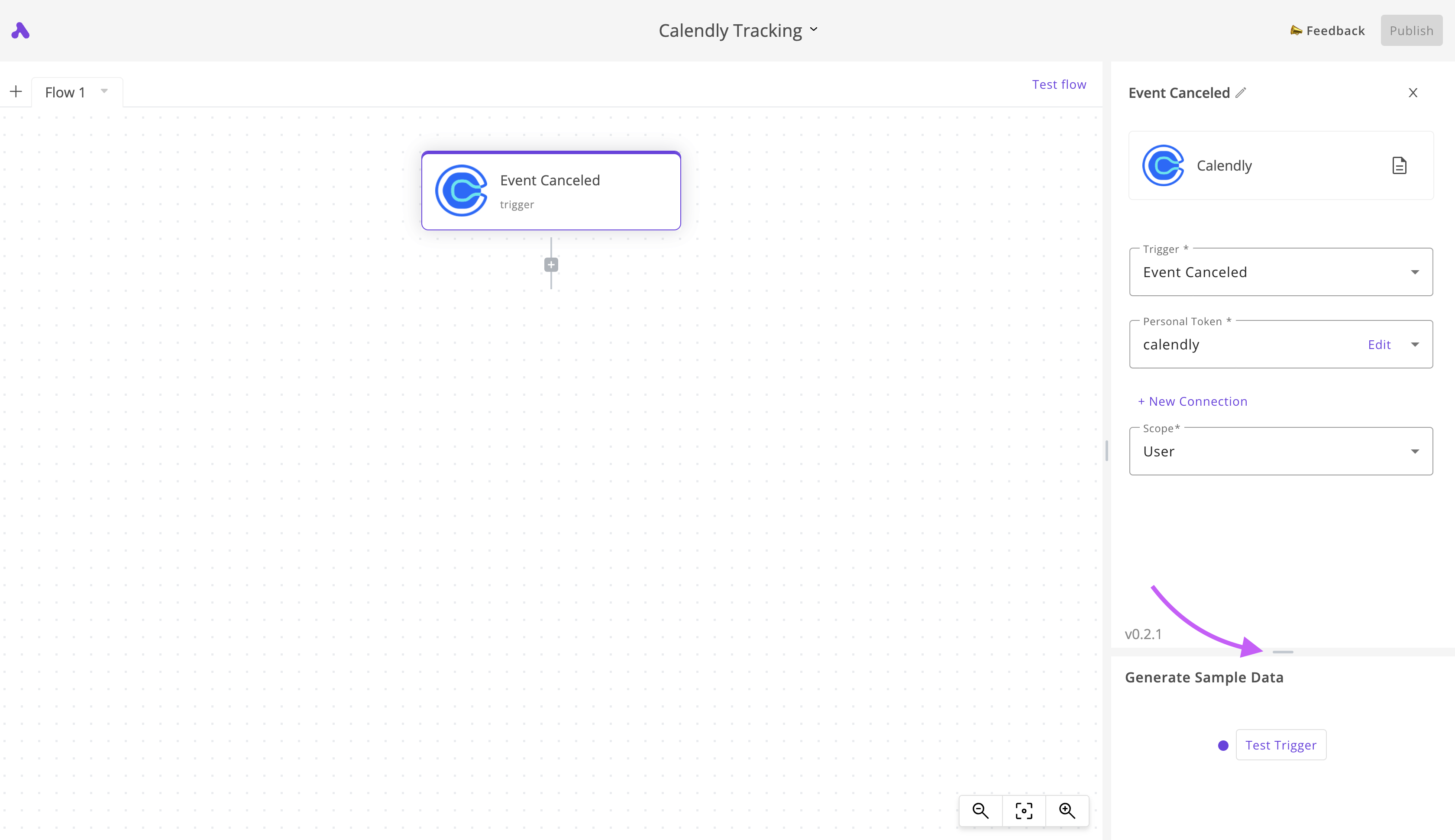The width and height of the screenshot is (1455, 840).
Task: Click the pencil icon to rename Event Canceled
Action: [1241, 93]
